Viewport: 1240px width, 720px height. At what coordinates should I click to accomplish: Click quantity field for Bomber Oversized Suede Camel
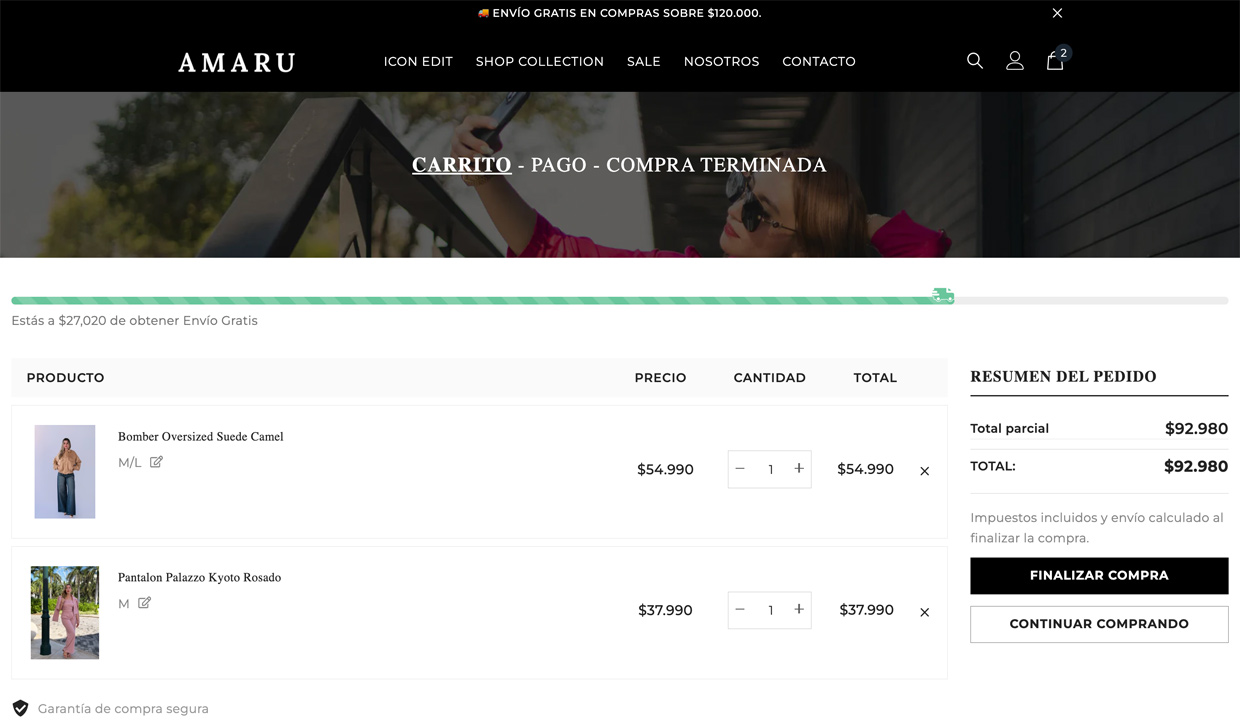770,469
